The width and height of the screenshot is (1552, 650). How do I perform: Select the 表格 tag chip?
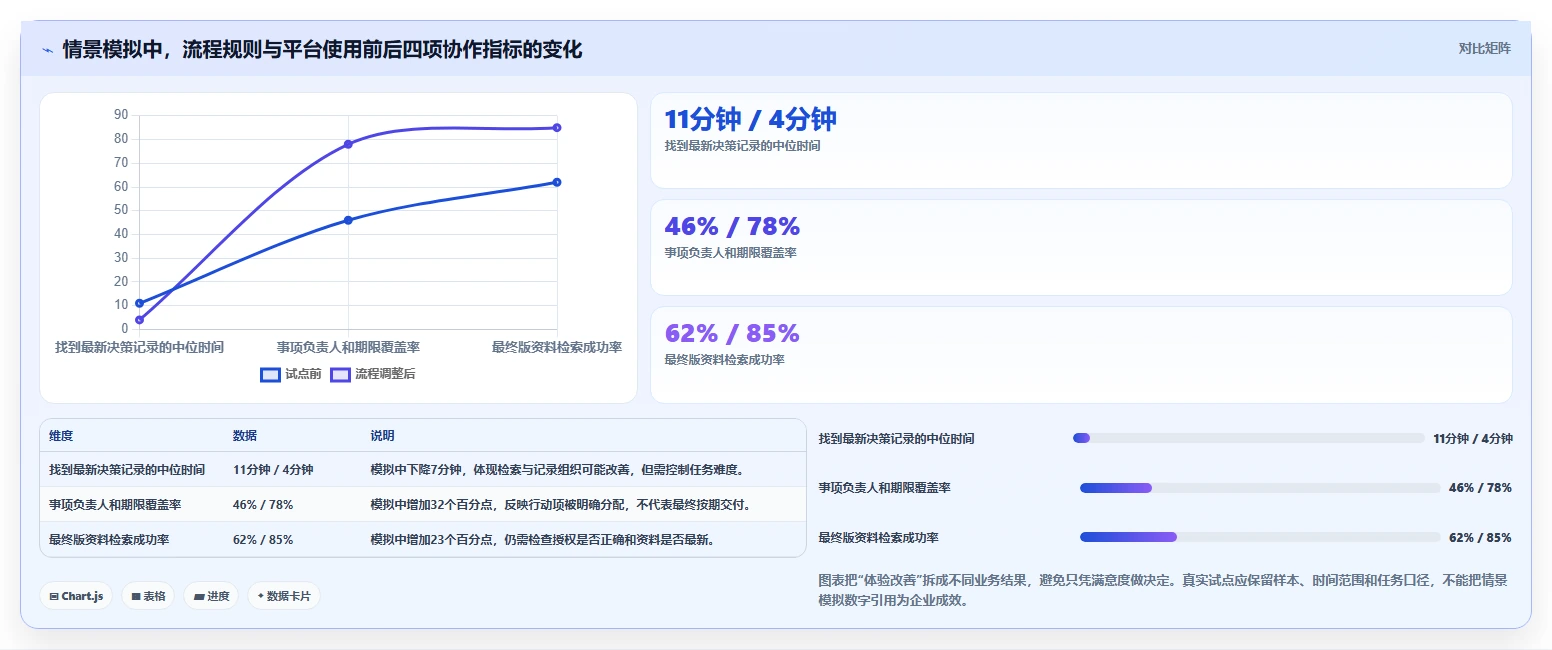(x=149, y=596)
